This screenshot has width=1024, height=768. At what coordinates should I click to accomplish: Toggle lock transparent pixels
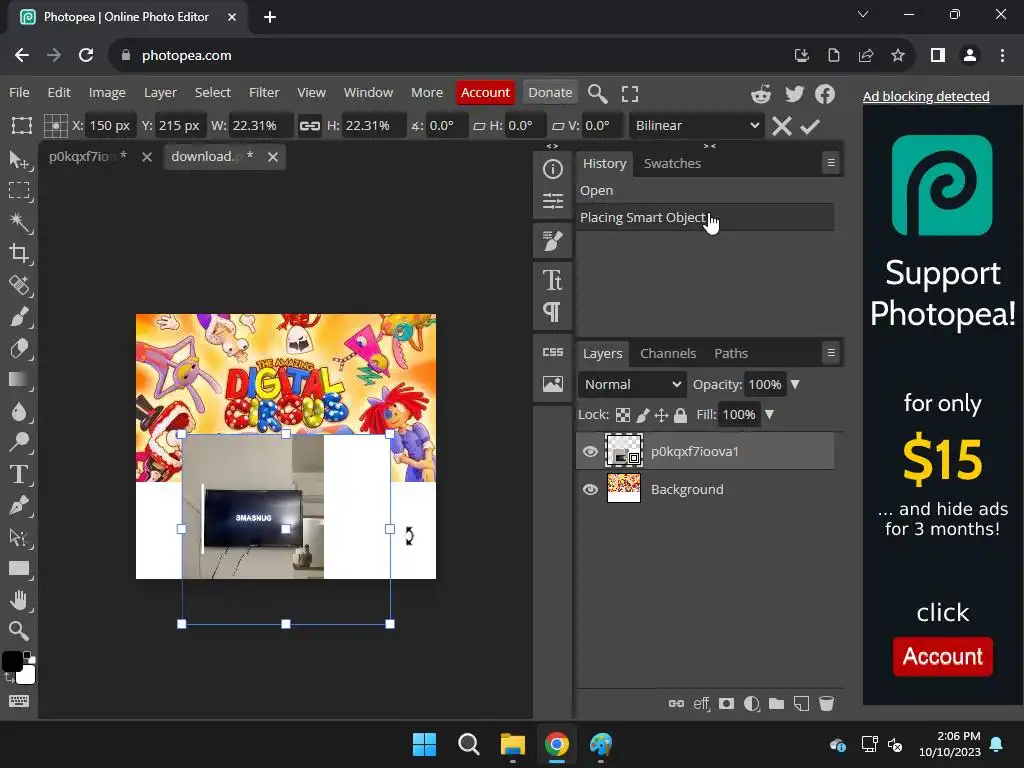(623, 415)
